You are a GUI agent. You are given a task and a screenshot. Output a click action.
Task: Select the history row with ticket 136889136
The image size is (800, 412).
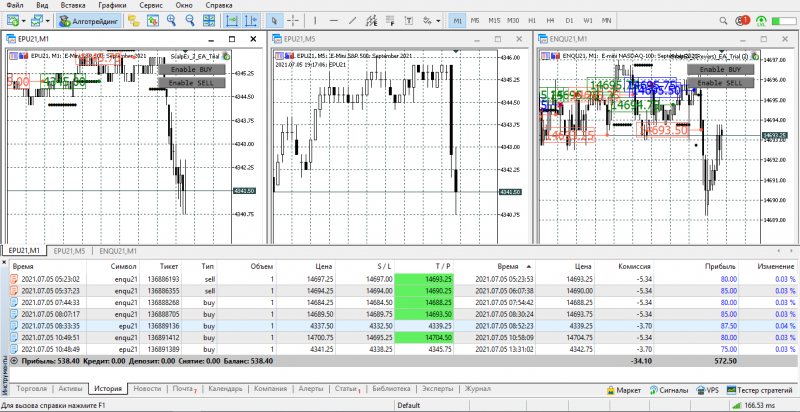coord(403,325)
